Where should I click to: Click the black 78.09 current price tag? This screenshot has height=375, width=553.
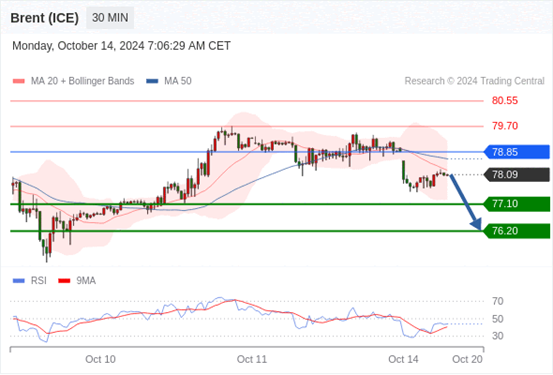coord(516,175)
